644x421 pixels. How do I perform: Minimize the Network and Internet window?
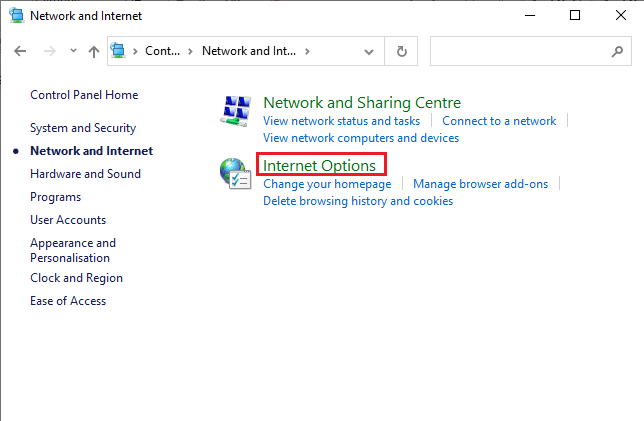pyautogui.click(x=530, y=16)
